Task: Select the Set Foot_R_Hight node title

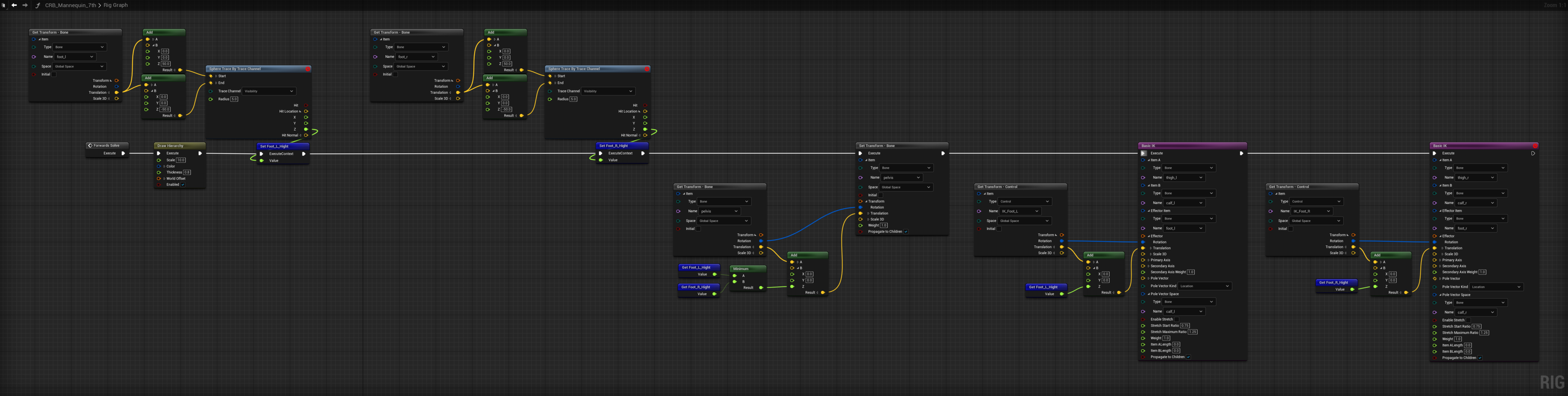Action: [614, 146]
